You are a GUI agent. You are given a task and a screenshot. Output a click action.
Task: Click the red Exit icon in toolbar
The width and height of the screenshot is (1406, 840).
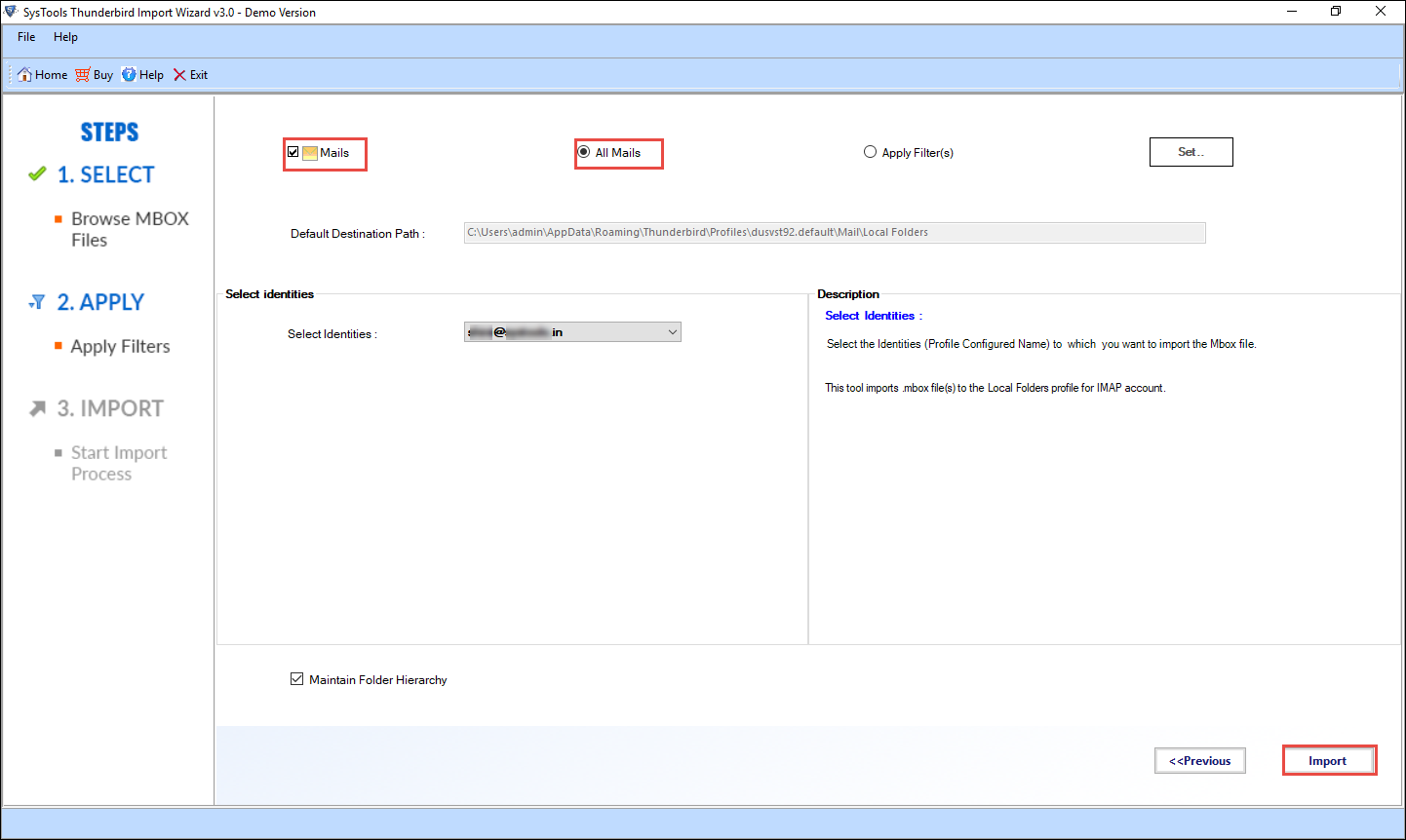[179, 75]
